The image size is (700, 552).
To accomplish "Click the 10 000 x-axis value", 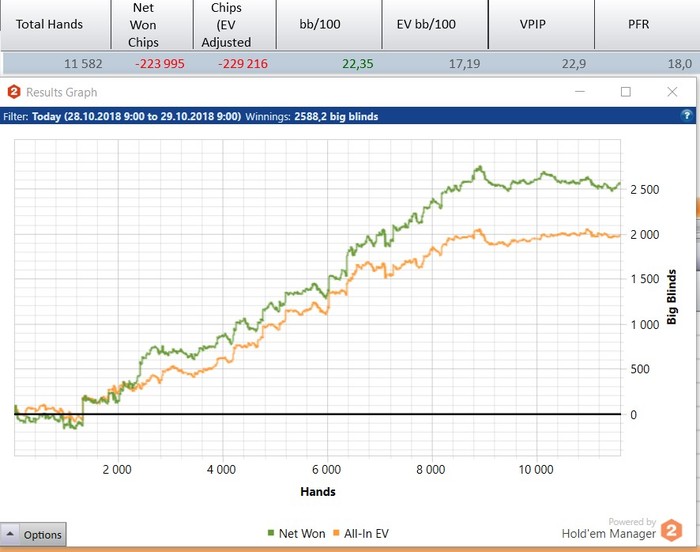I will click(x=536, y=469).
